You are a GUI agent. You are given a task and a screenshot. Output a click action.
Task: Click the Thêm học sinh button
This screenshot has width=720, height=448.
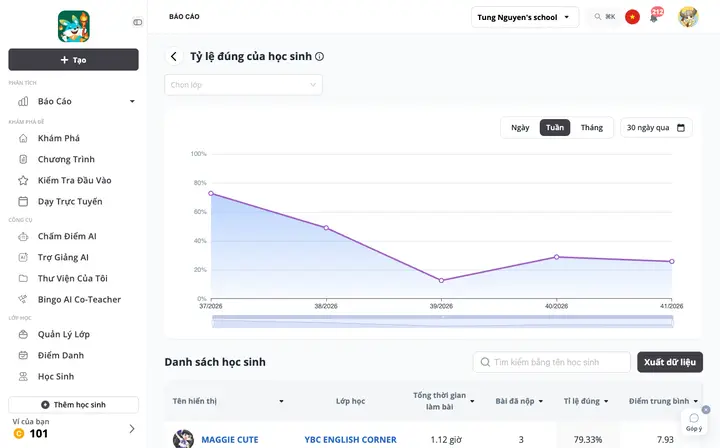click(x=73, y=405)
